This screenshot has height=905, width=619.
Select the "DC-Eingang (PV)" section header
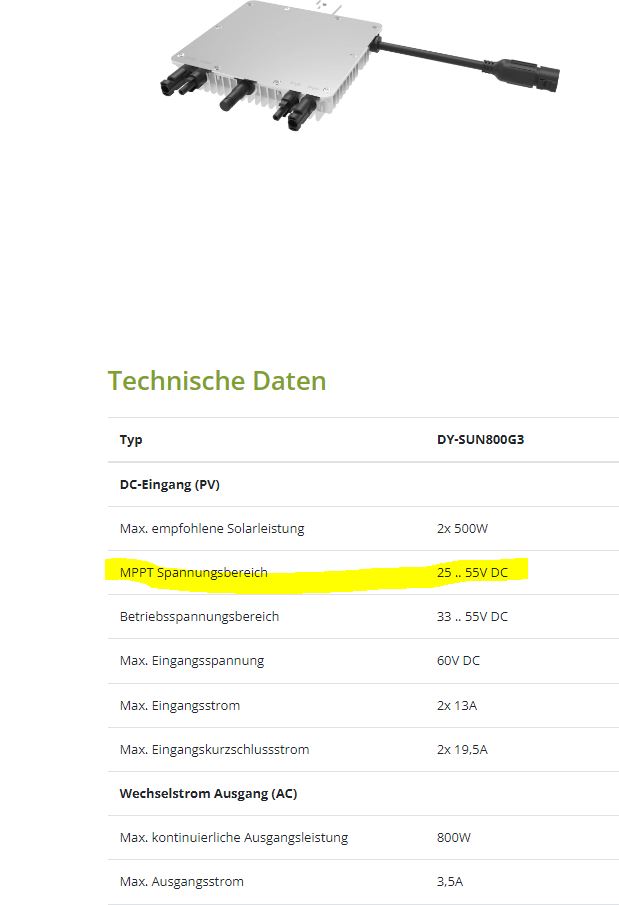click(x=169, y=484)
